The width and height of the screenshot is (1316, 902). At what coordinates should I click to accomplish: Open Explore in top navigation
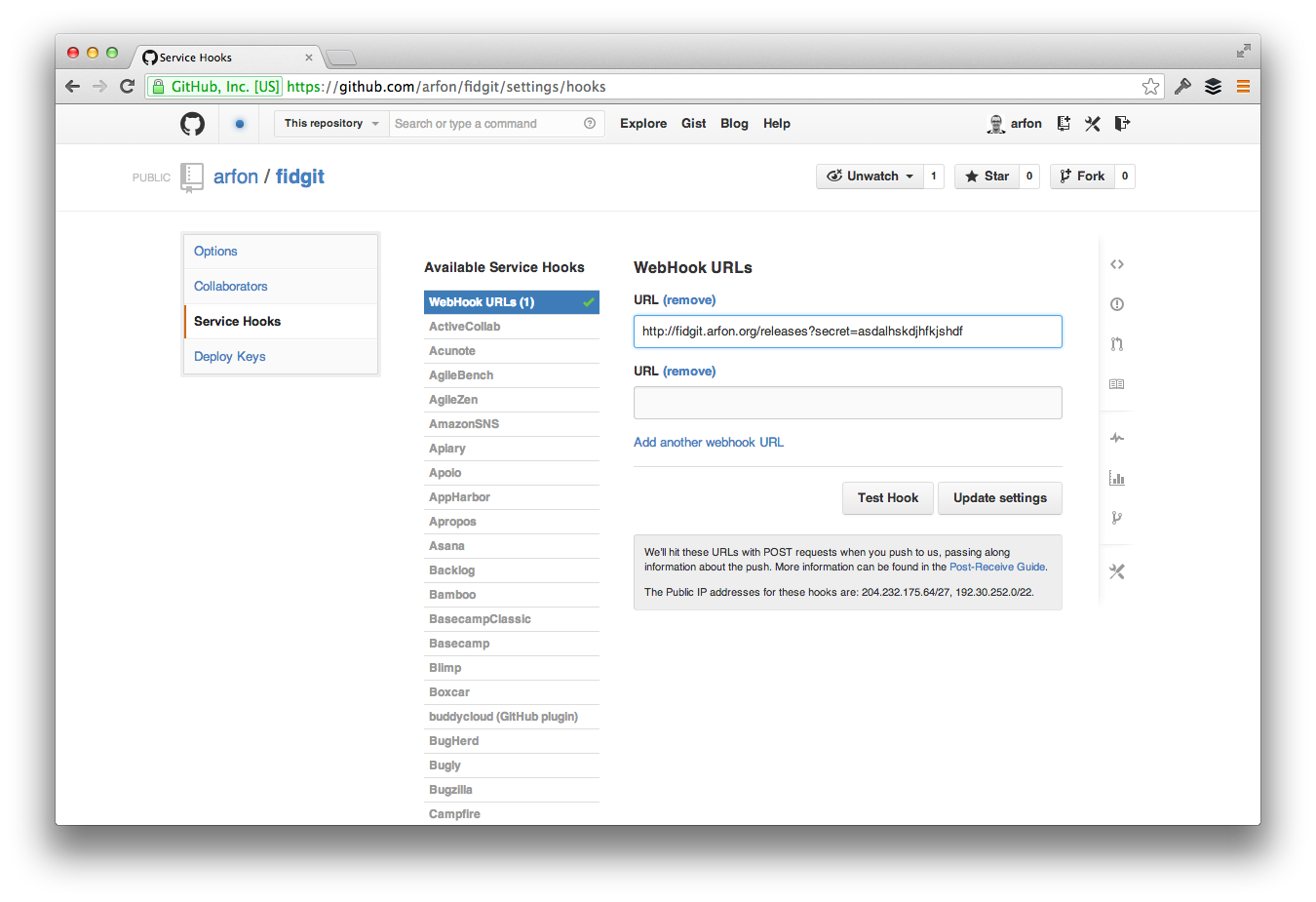click(643, 124)
